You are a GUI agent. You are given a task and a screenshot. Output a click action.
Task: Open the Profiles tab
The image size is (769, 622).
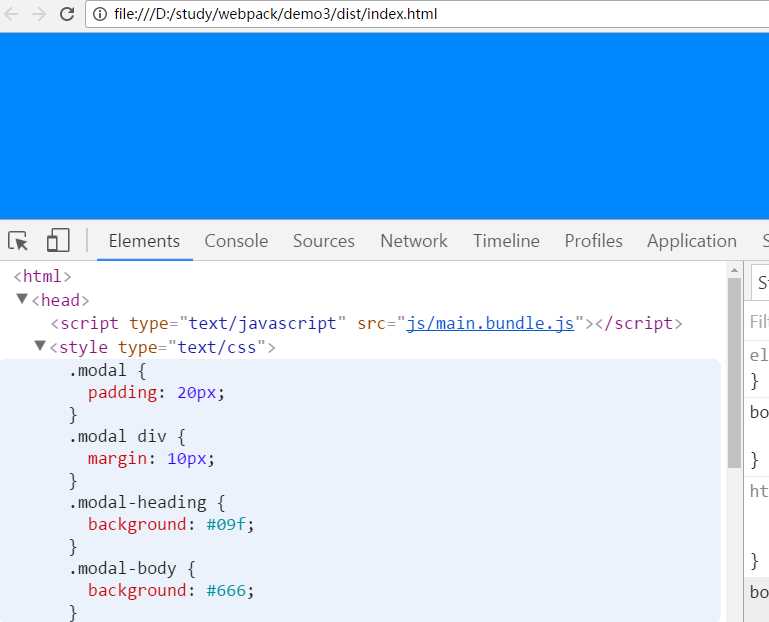(593, 241)
